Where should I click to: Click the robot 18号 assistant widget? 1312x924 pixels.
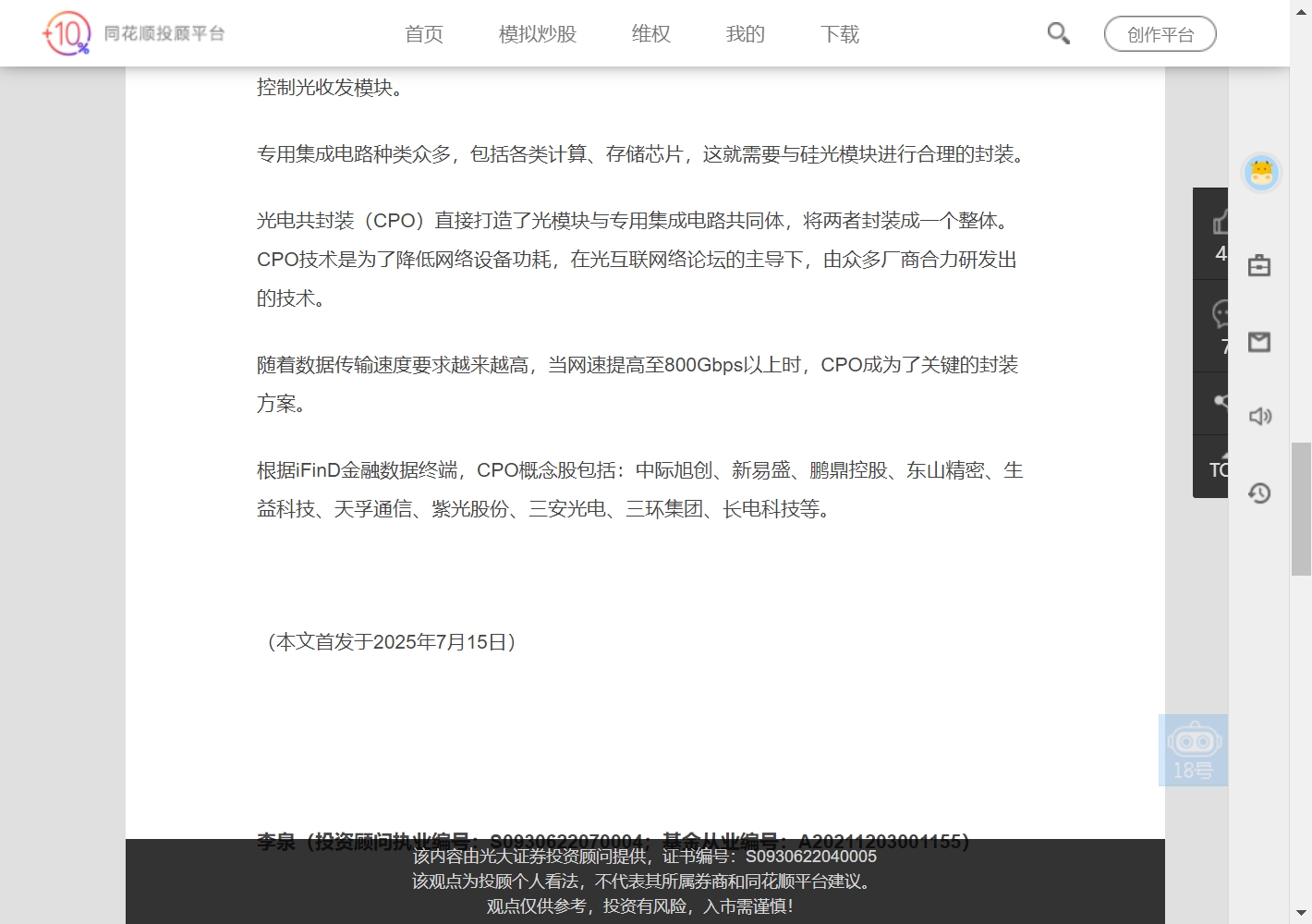pos(1194,750)
